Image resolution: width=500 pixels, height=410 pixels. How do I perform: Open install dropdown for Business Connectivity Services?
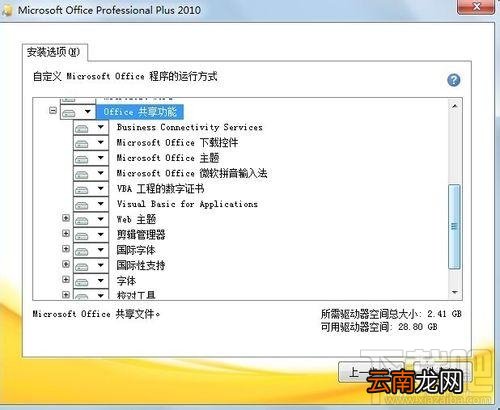[x=91, y=127]
